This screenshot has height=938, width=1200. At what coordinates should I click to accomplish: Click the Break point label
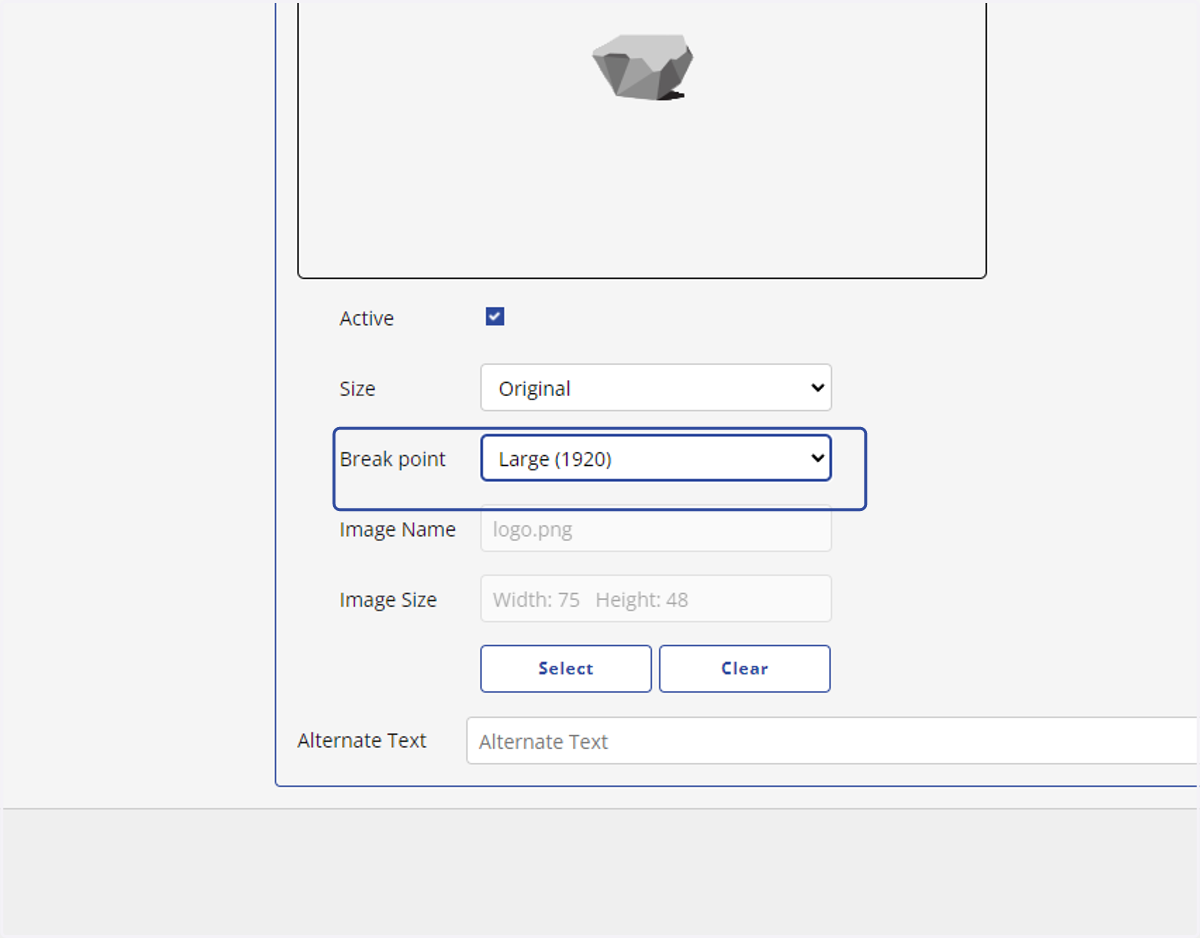pyautogui.click(x=393, y=459)
